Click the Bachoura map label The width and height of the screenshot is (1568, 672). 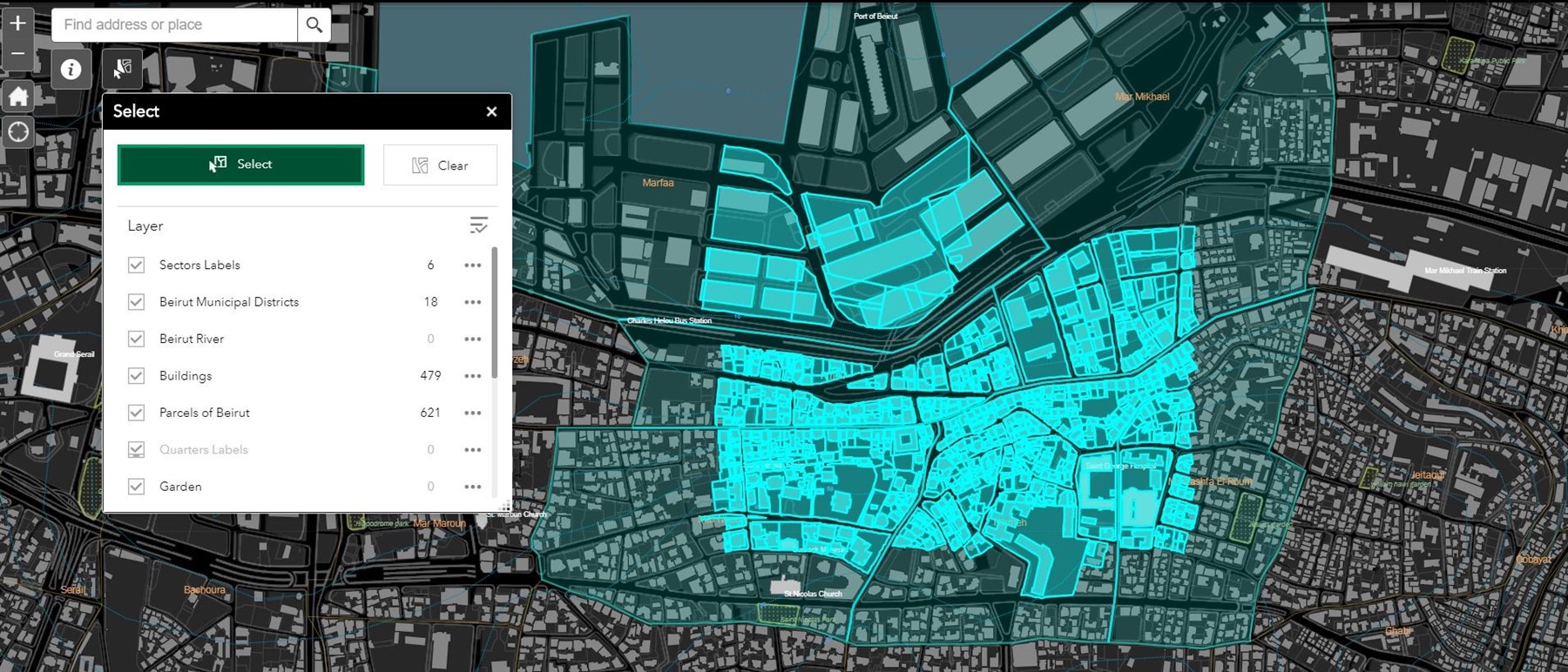204,590
